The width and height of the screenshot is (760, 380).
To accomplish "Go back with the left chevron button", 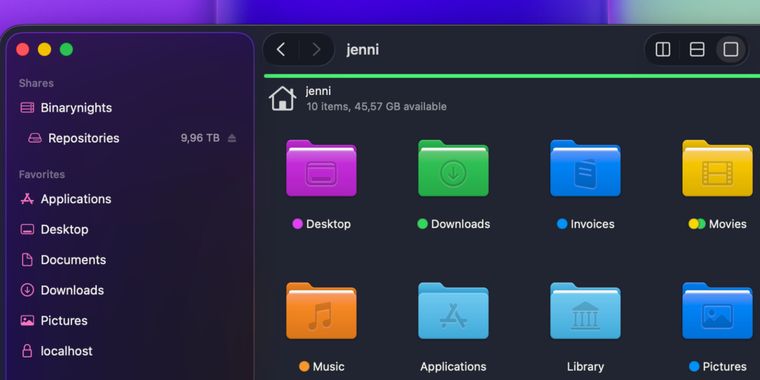I will pos(281,49).
